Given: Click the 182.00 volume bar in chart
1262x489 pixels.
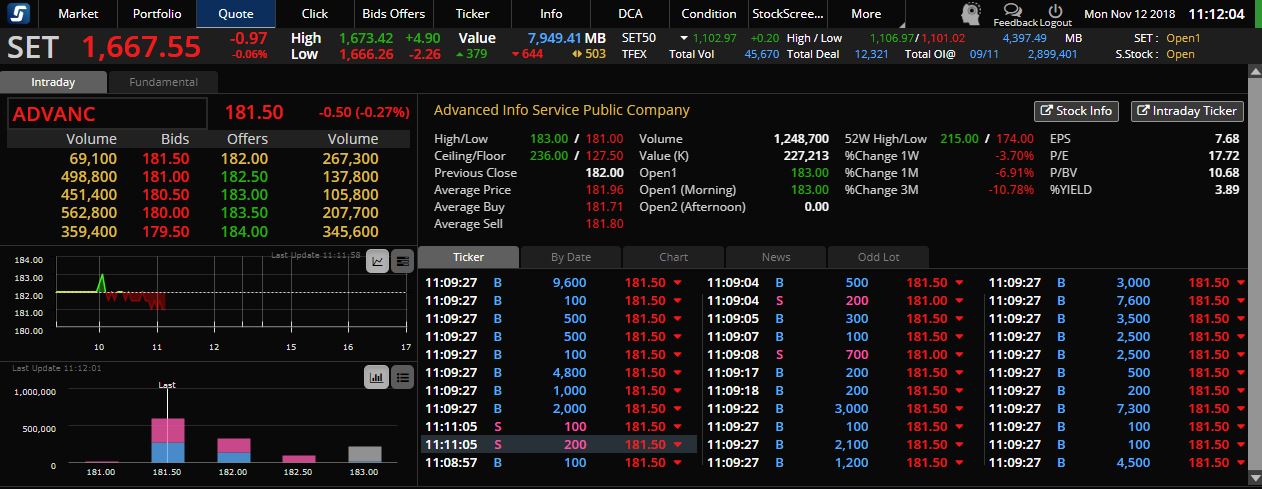Looking at the screenshot, I should [x=233, y=450].
